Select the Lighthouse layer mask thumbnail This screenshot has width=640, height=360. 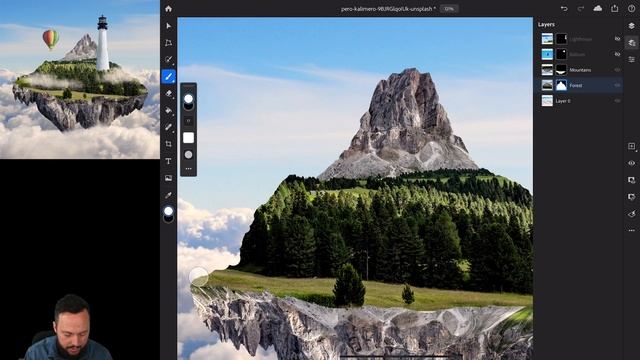[562, 39]
